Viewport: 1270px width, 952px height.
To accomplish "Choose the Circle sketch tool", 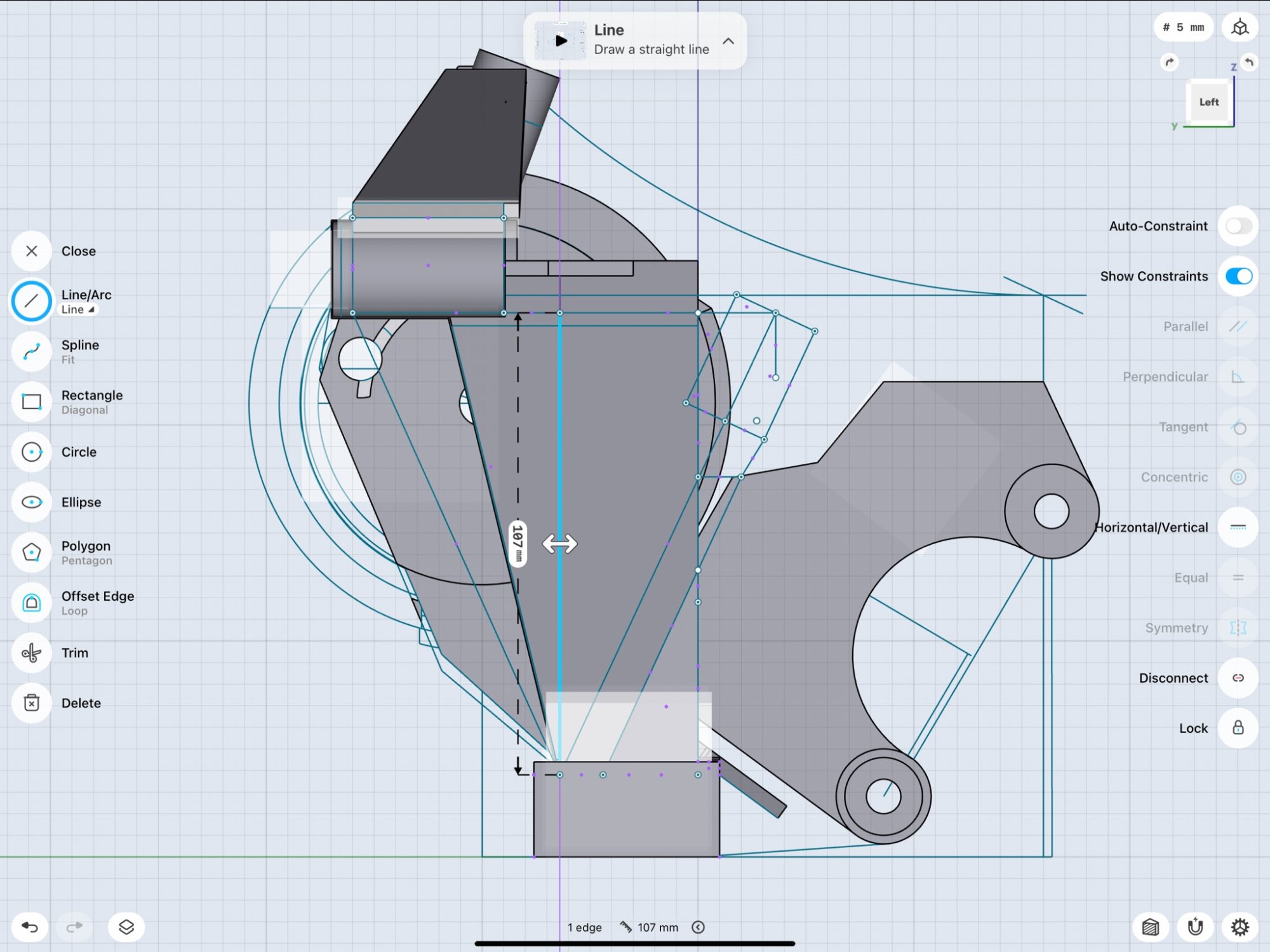I will (x=31, y=452).
